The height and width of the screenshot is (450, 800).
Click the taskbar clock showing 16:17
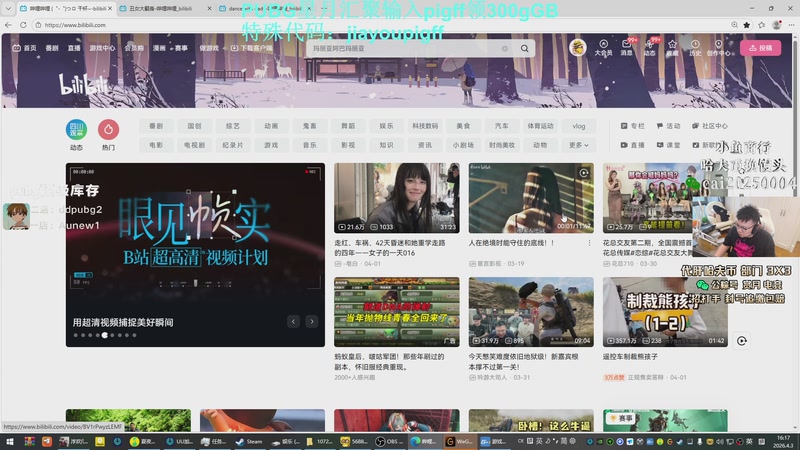(783, 441)
